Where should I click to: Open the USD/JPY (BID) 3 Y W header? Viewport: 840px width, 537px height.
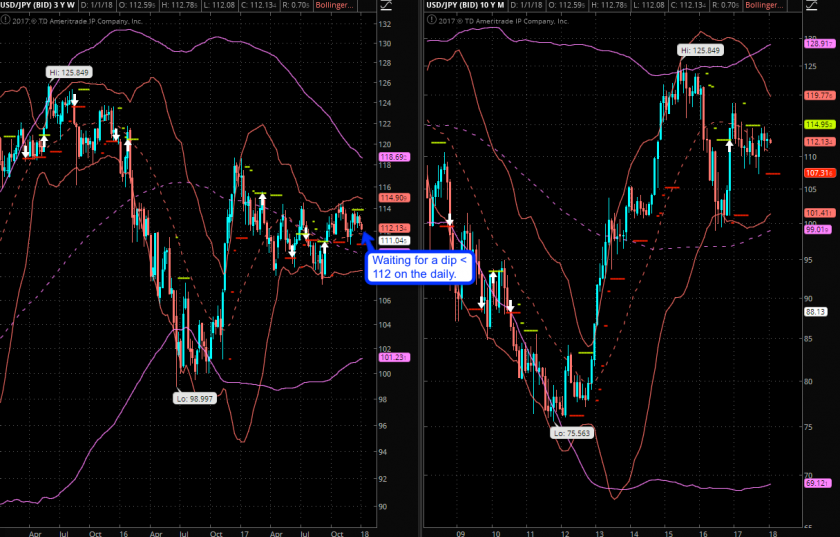coord(40,6)
